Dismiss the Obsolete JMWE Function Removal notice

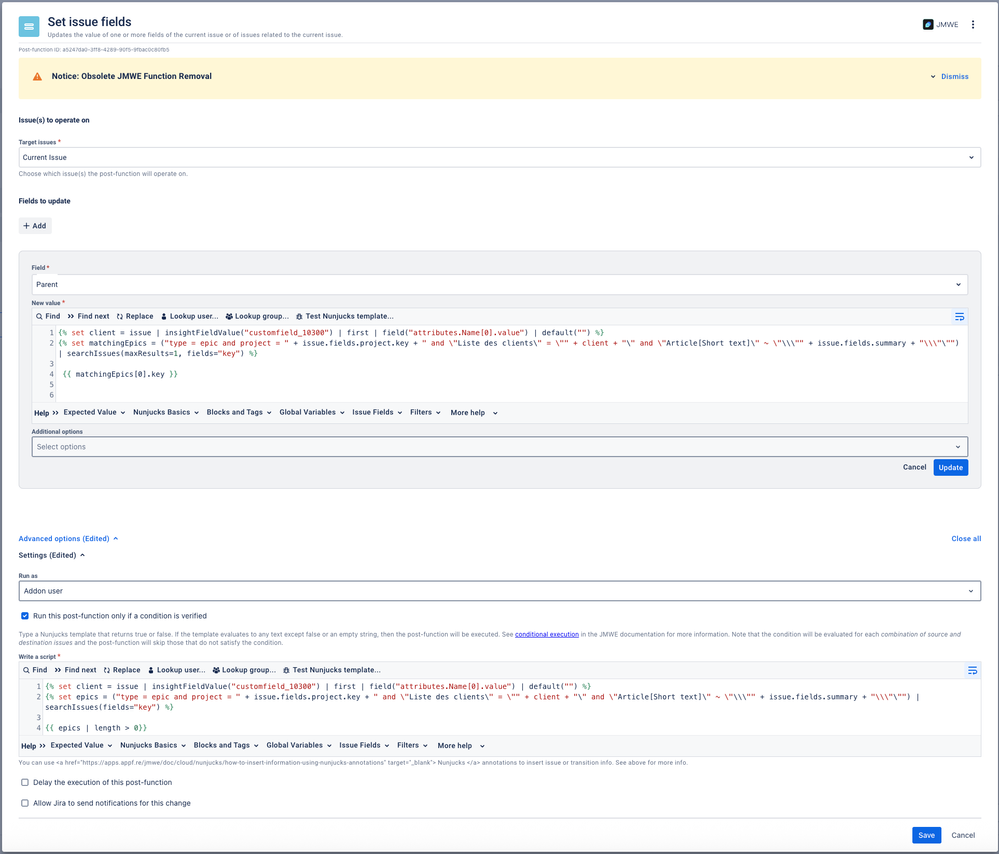click(954, 76)
